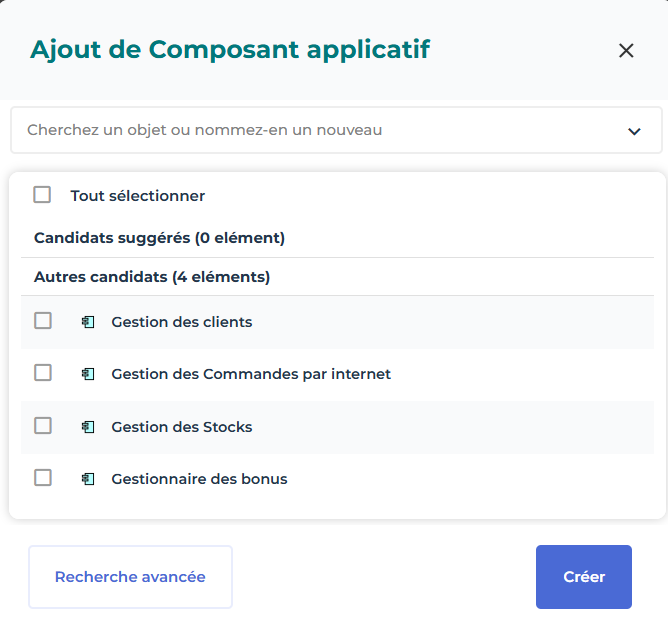Viewport: 668px width, 625px height.
Task: Click the Autres candidats section header
Action: (152, 276)
